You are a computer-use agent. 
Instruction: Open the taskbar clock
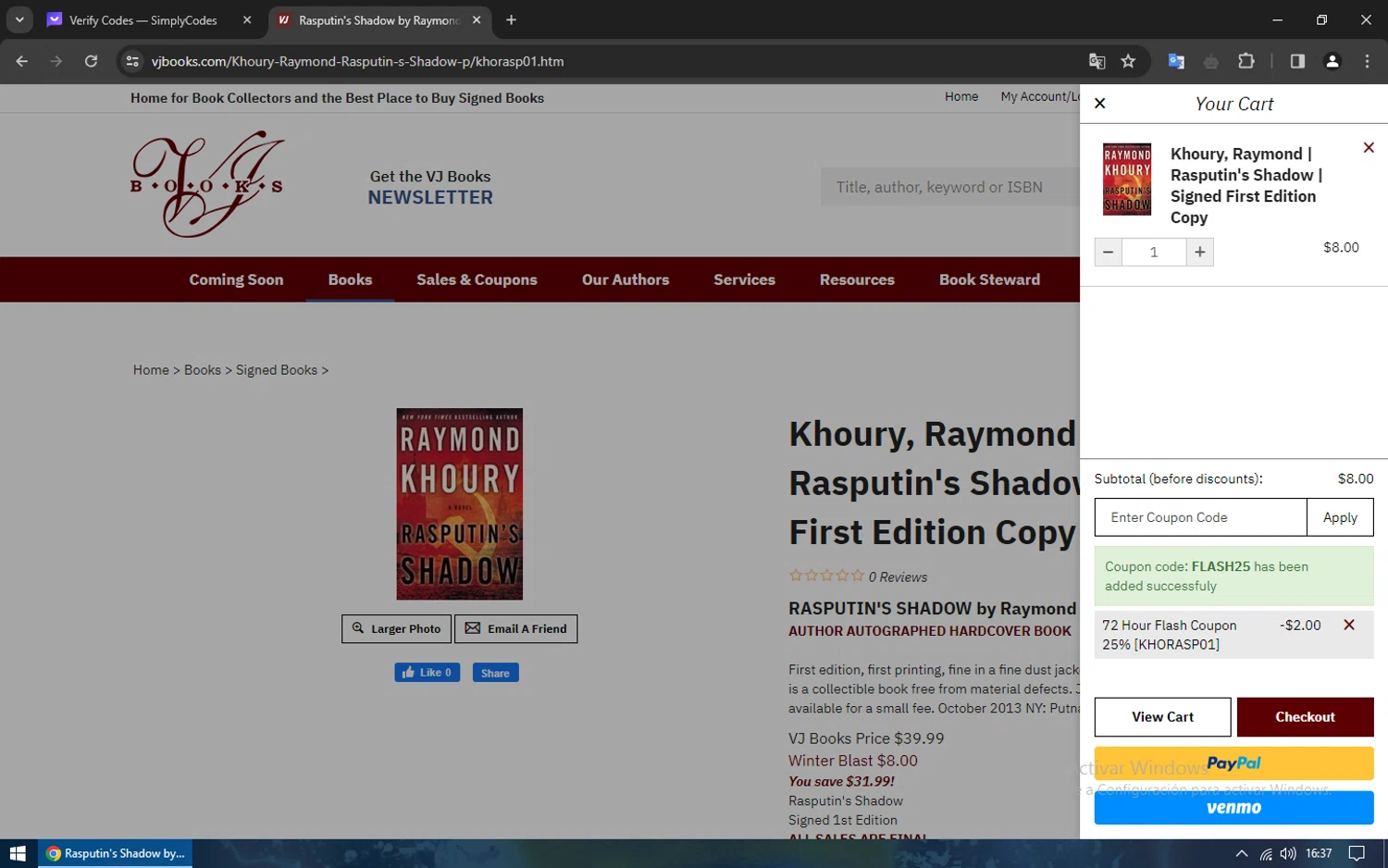point(1319,853)
